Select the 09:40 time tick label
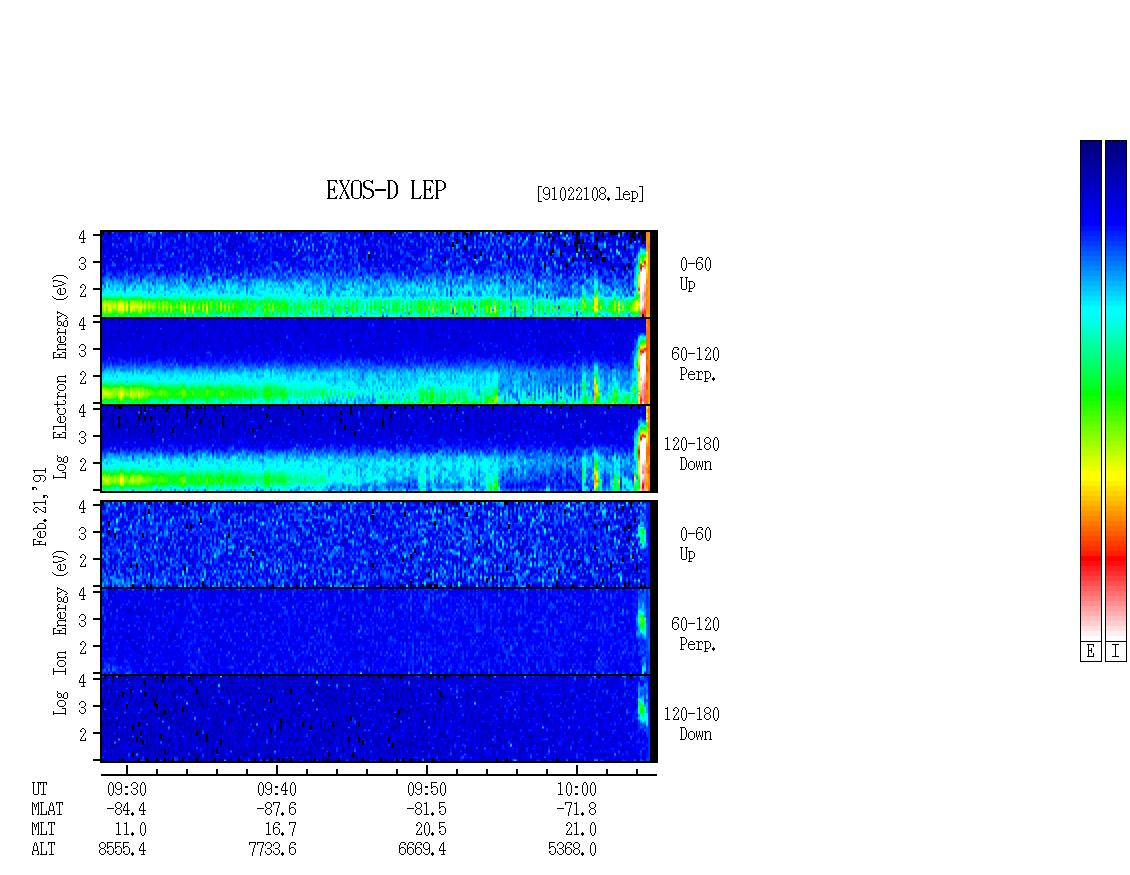Screen dimensions: 1130x875 pyautogui.click(x=277, y=789)
